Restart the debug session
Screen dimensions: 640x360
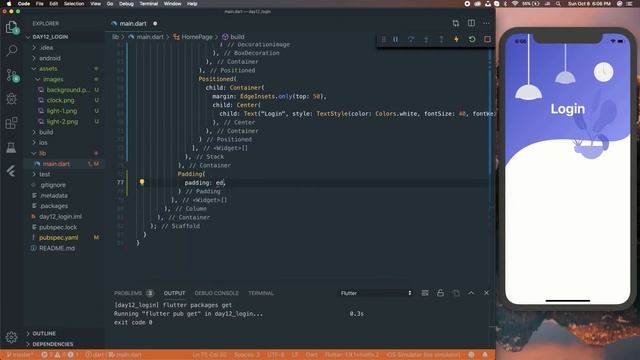pyautogui.click(x=472, y=39)
